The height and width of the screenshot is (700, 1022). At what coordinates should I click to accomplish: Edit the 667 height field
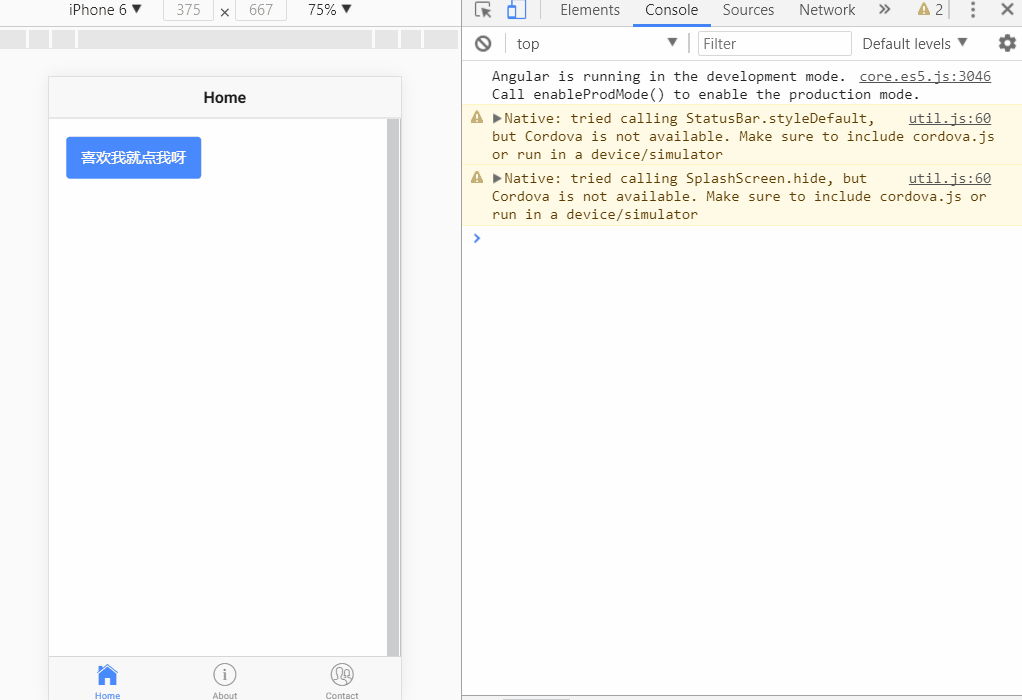(261, 10)
